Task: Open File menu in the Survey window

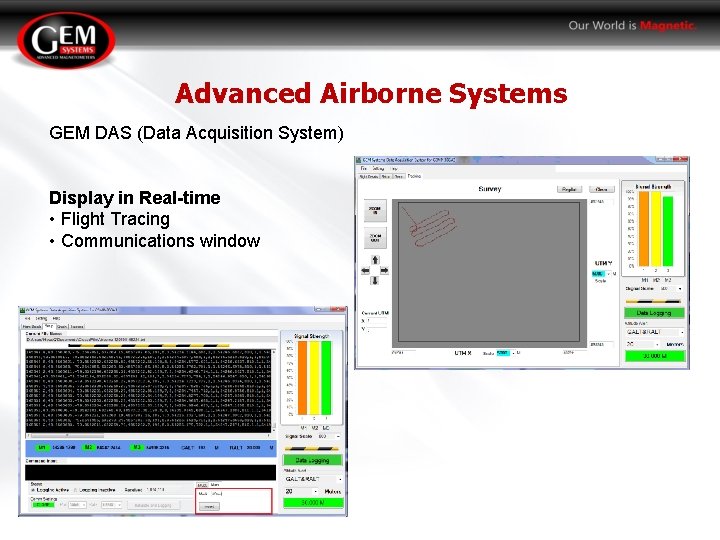Action: click(364, 169)
